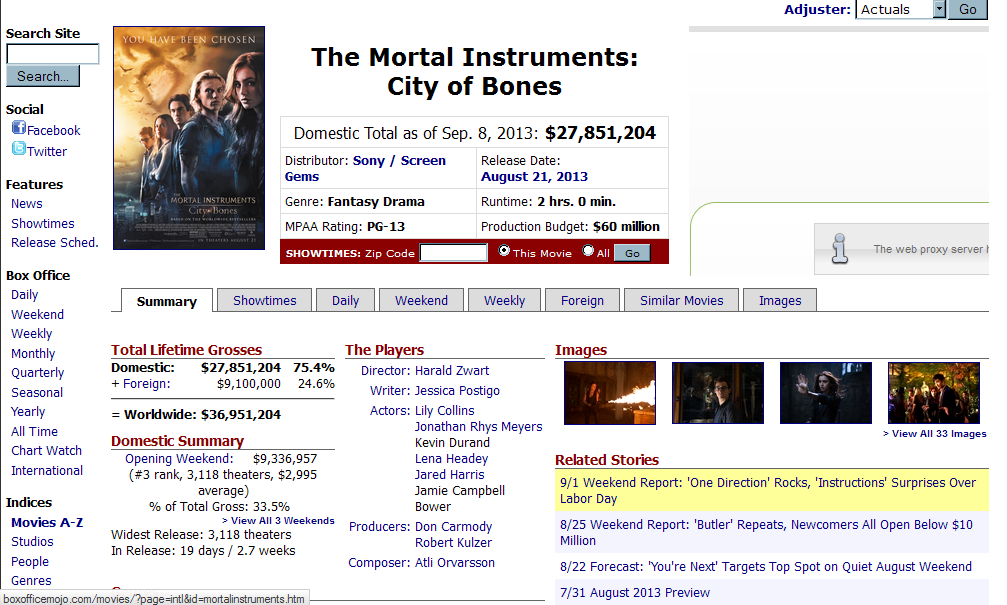Viewport: 1007px width, 605px height.
Task: Open the Daily box office sidebar link
Action: pos(24,295)
